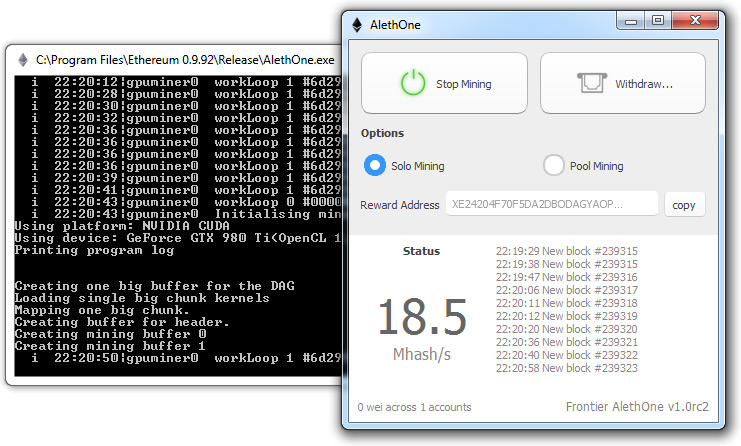Click console line 'Creating buffer for header.'

(x=122, y=322)
